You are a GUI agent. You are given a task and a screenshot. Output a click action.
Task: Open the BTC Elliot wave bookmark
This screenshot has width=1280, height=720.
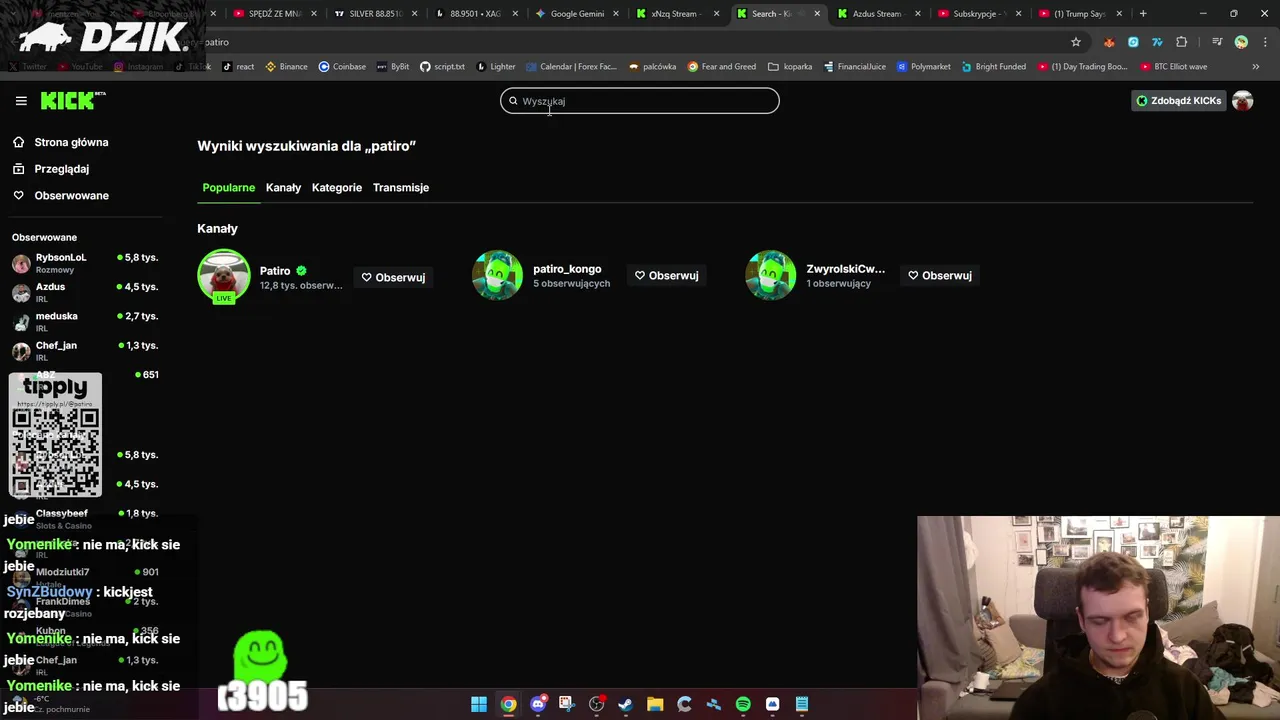[x=1174, y=67]
